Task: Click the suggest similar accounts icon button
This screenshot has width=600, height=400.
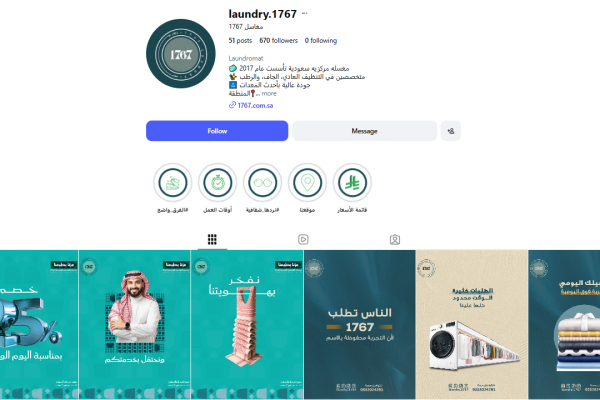Action: point(451,131)
